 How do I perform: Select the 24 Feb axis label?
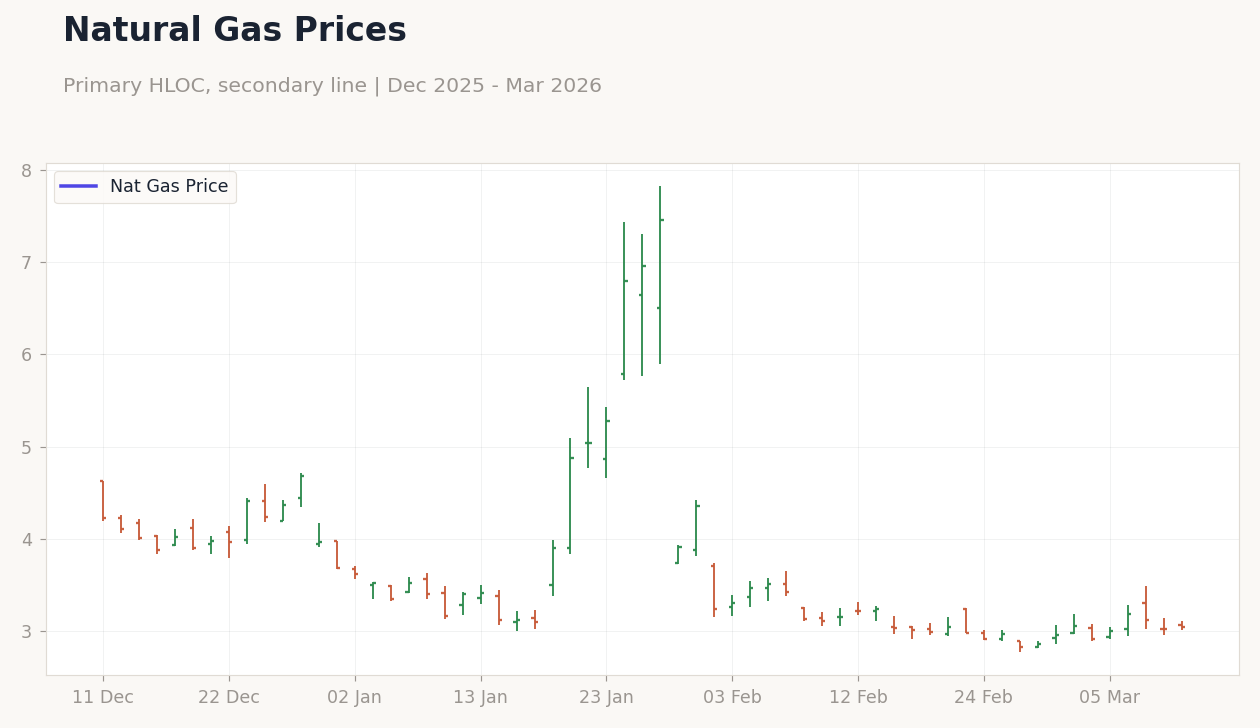point(984,698)
